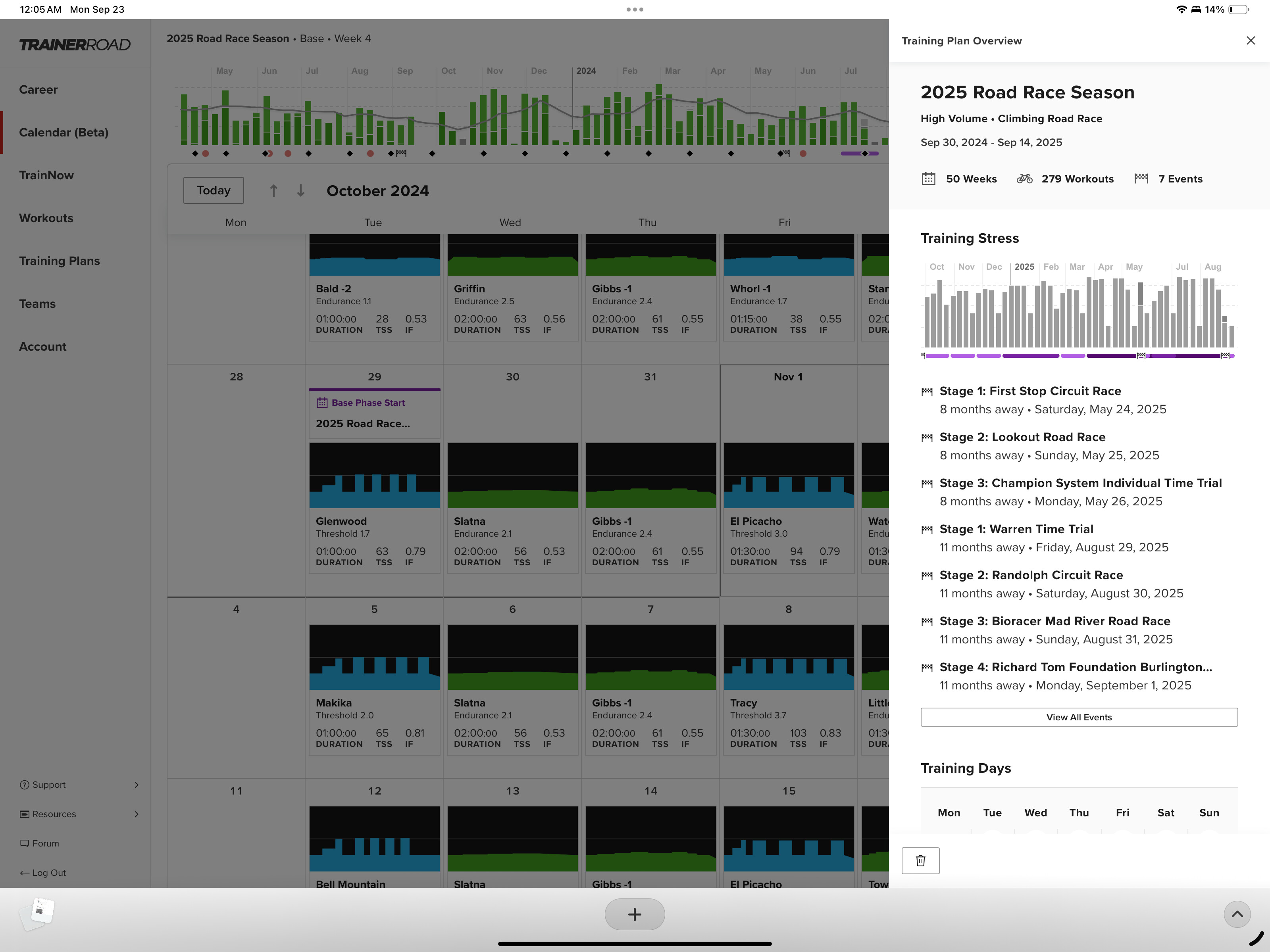Jump to Today on calendar
This screenshot has height=952, width=1270.
[214, 190]
